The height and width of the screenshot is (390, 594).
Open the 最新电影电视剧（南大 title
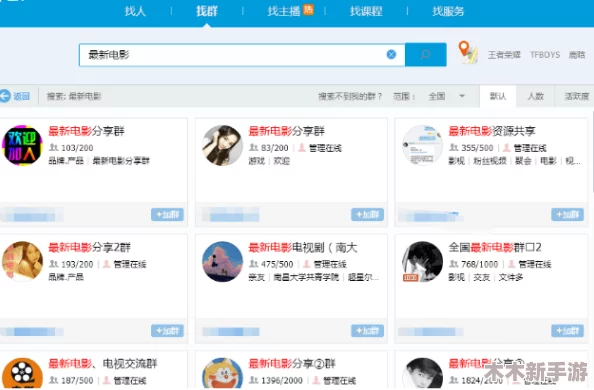point(303,247)
